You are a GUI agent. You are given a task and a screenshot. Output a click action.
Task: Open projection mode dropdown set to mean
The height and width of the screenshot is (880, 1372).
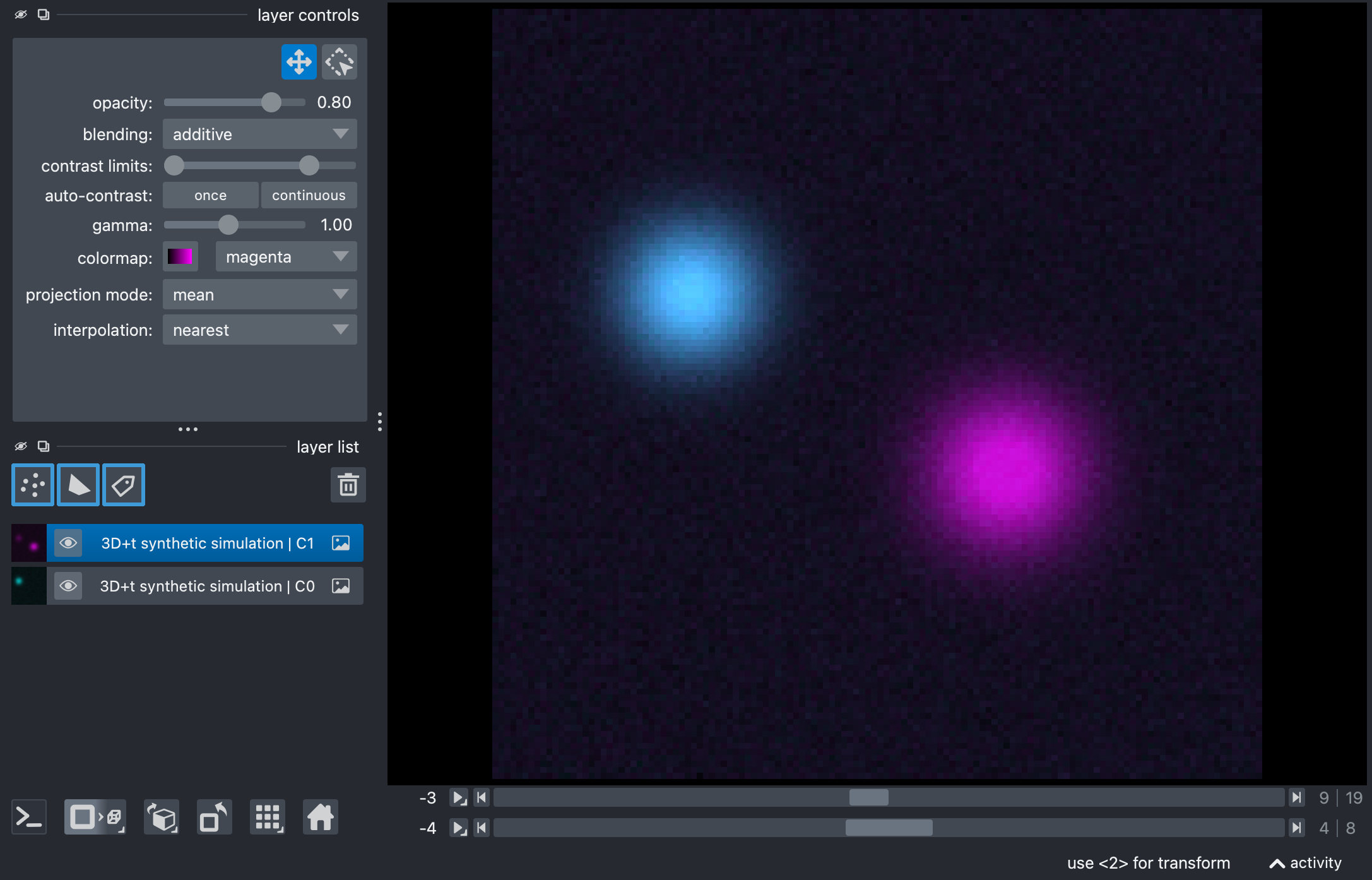(260, 294)
